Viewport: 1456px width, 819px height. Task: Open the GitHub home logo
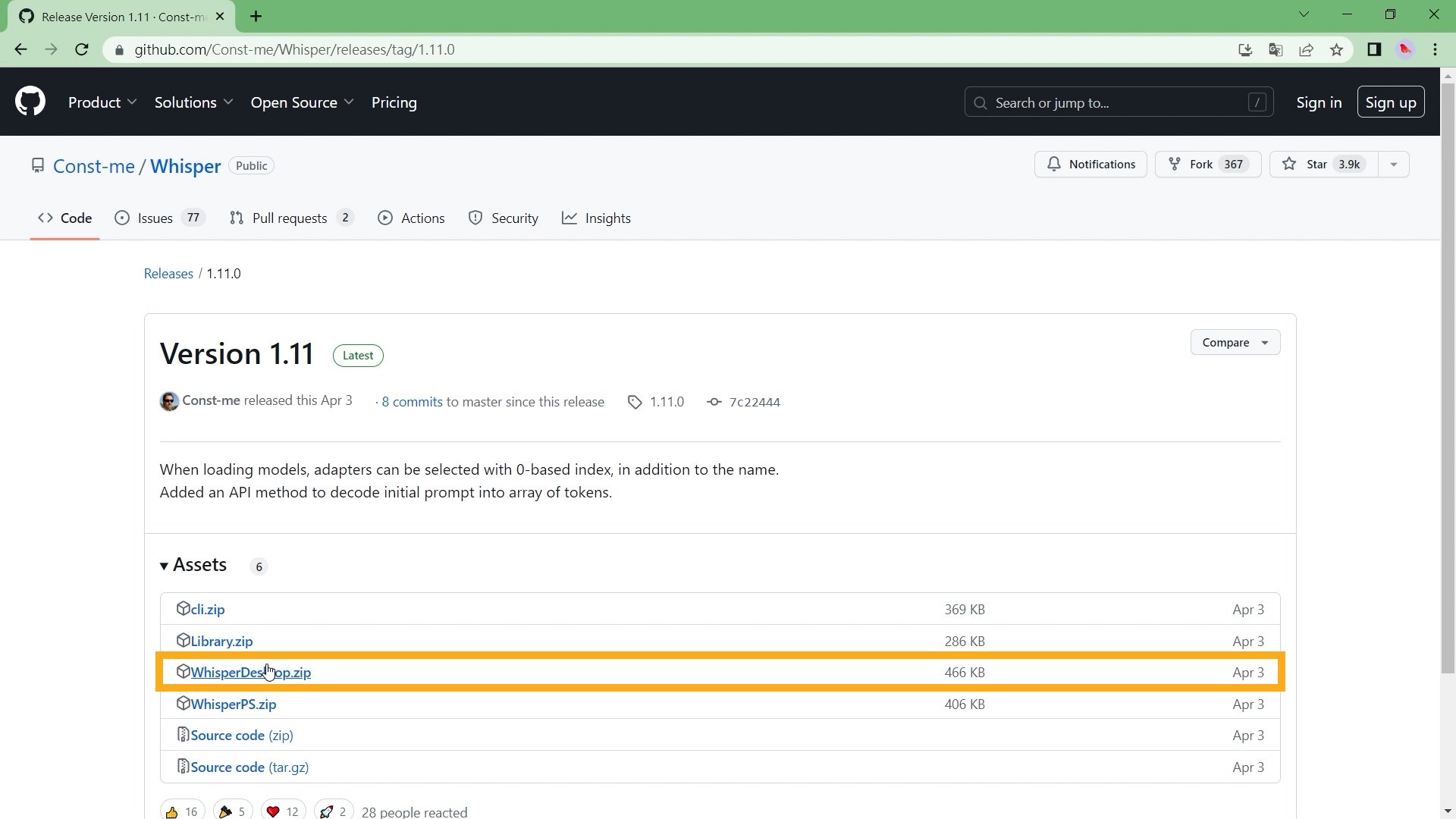(30, 102)
